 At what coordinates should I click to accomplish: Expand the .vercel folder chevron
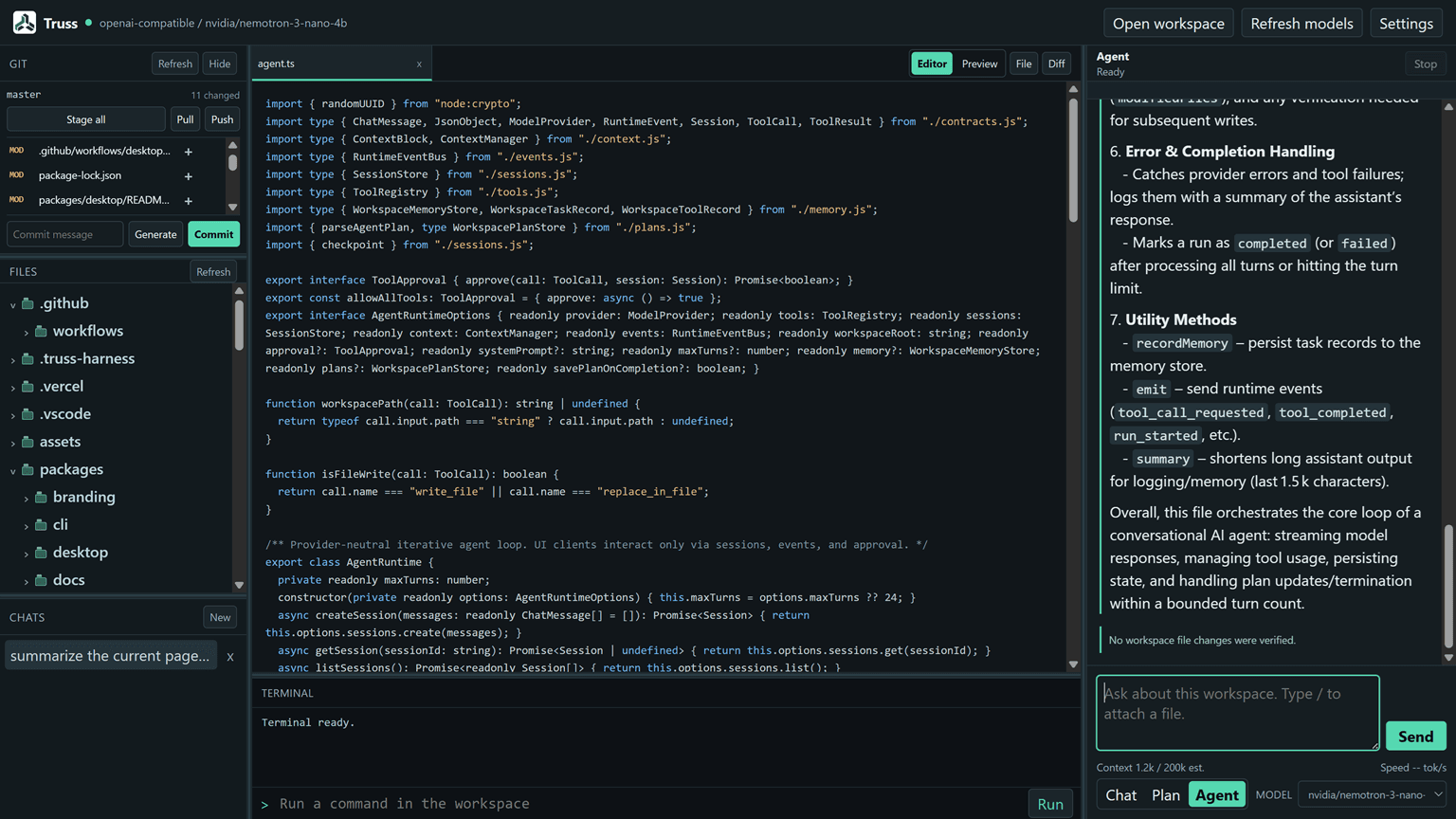pos(13,387)
